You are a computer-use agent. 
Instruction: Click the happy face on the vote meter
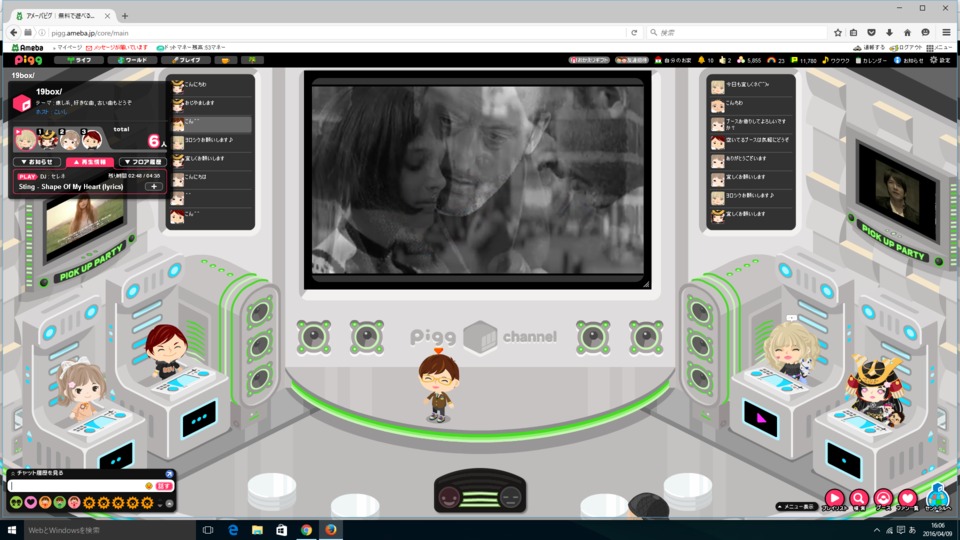tap(449, 496)
